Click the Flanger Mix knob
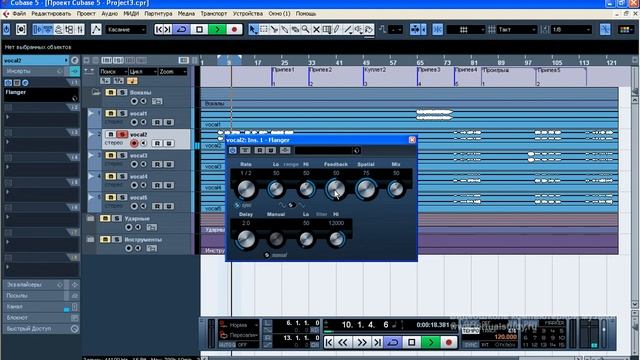The image size is (640, 360). (x=396, y=189)
